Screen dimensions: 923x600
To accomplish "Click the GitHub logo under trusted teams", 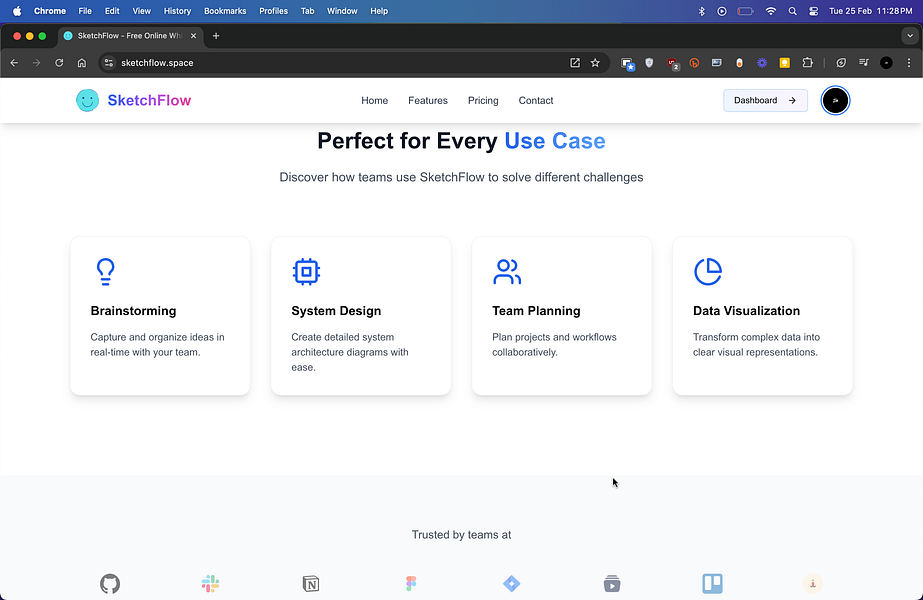I will [110, 584].
